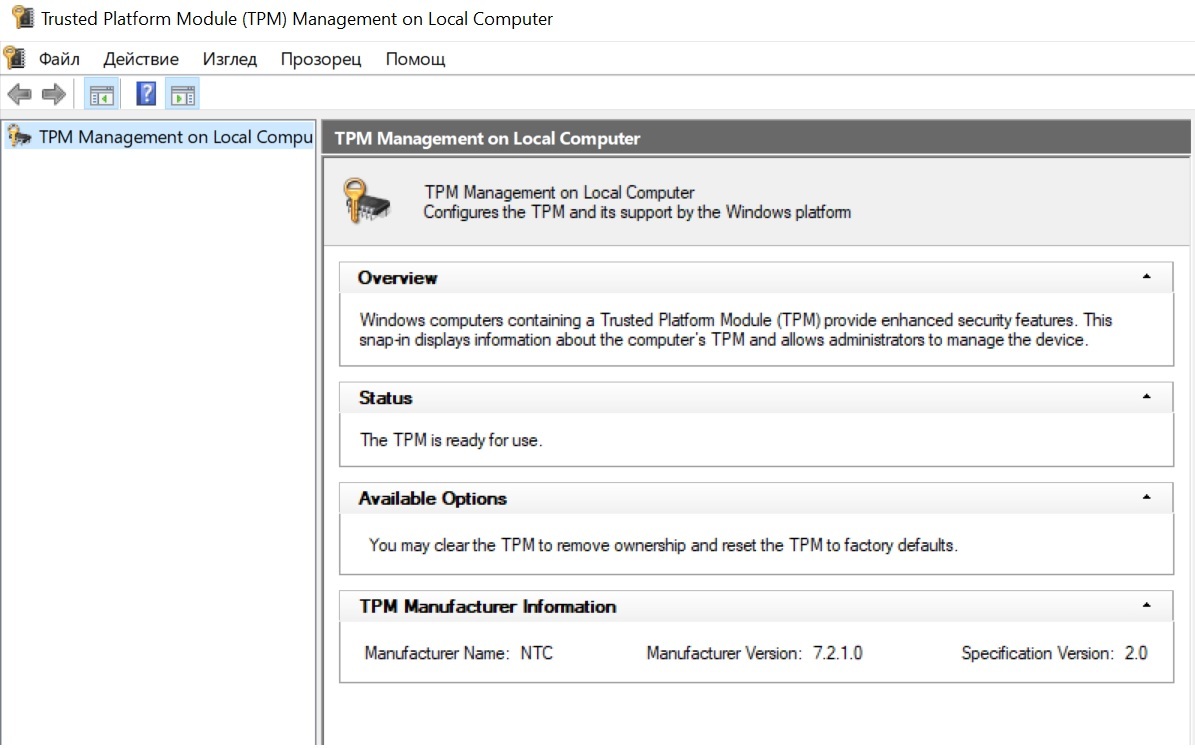Open Help via the blue question mark icon
This screenshot has width=1195, height=748.
(146, 95)
